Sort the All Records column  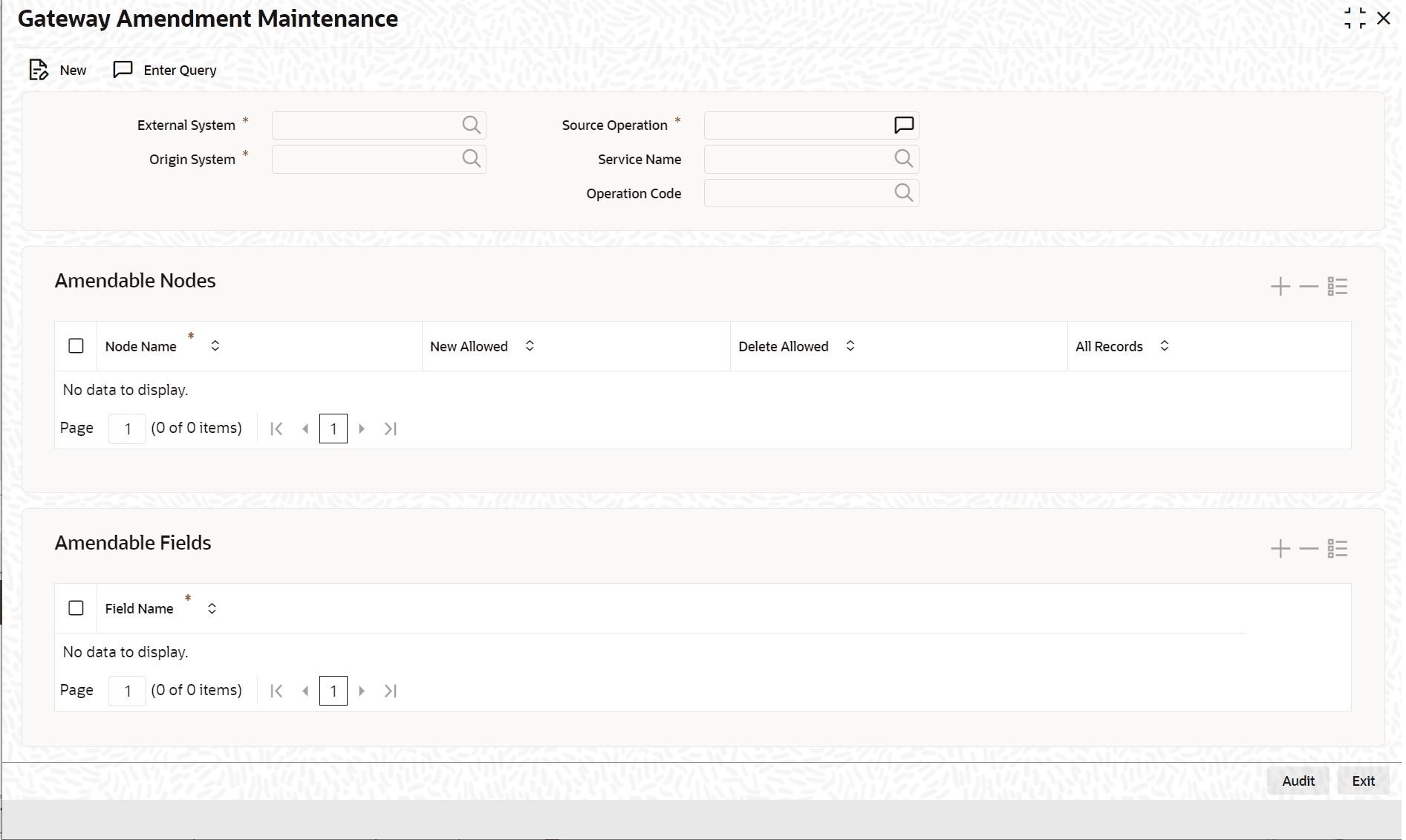(x=1164, y=345)
